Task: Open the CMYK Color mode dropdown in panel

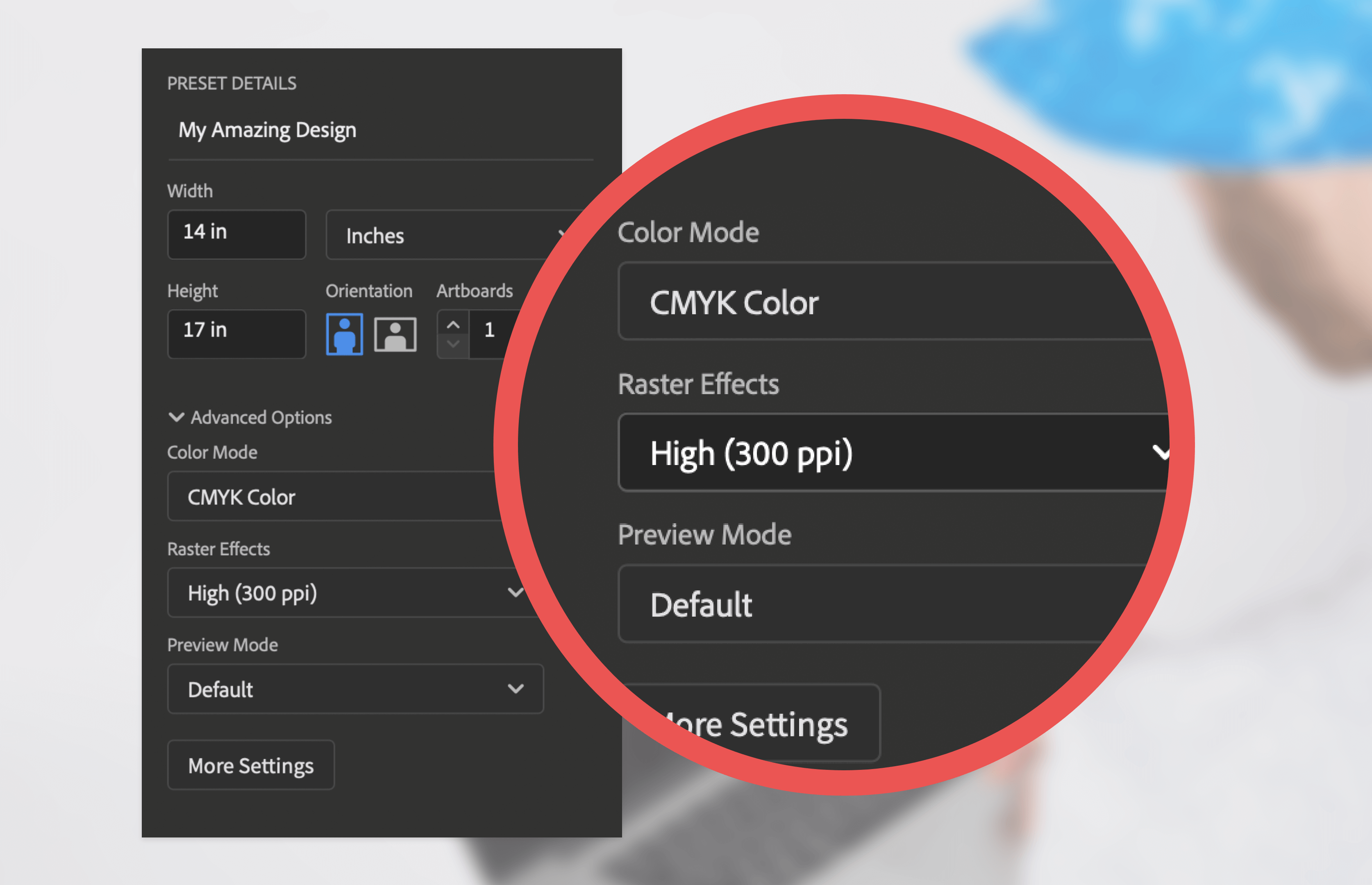Action: point(334,496)
